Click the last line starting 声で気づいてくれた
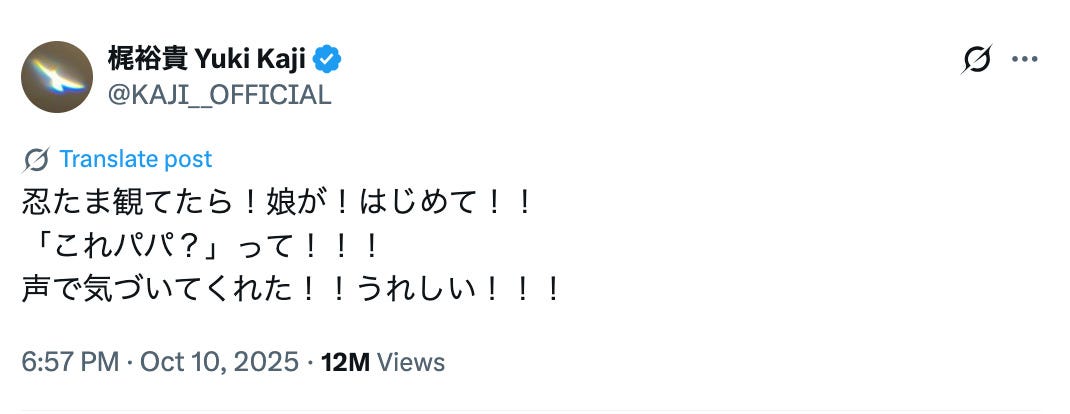This screenshot has width=1070, height=414. [150, 289]
